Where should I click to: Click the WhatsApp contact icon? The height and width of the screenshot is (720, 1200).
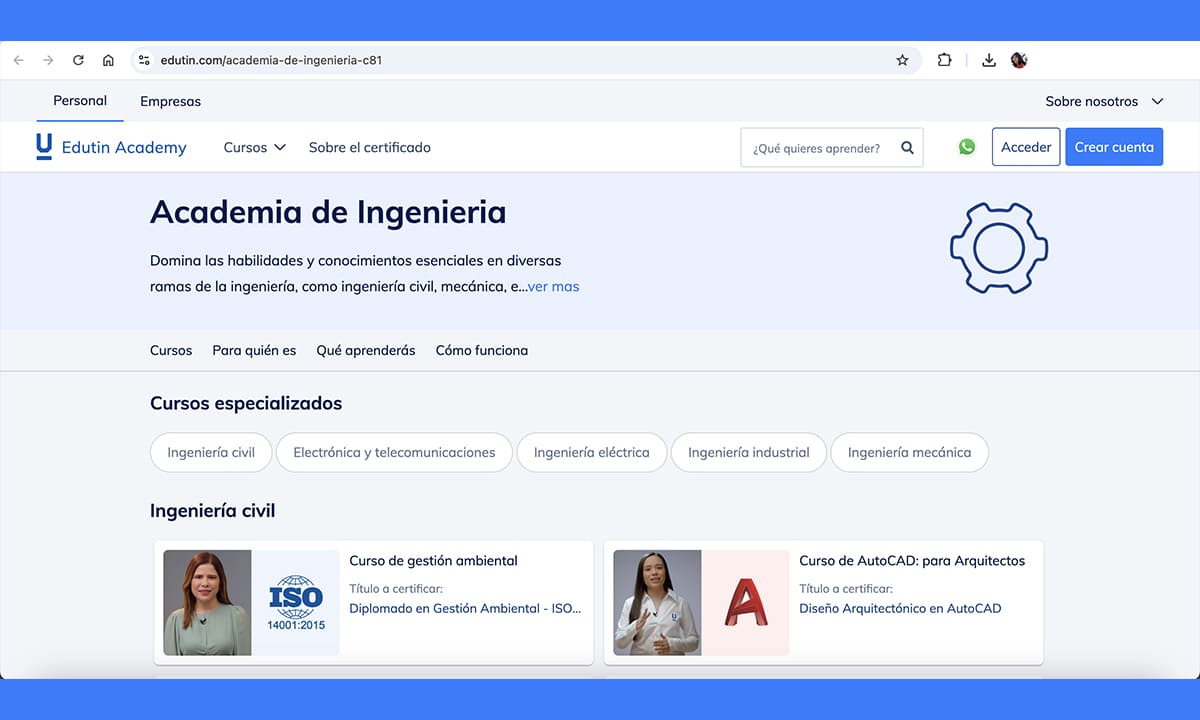(x=966, y=147)
